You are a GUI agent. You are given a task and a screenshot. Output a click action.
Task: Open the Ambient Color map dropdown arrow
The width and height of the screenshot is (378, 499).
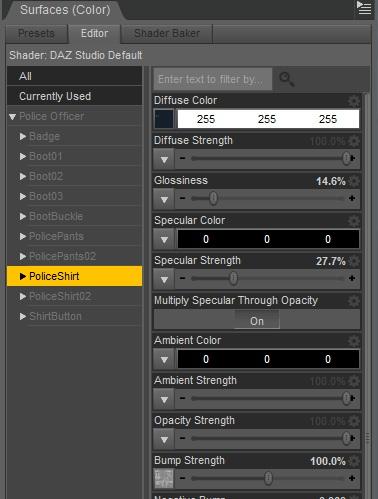(164, 359)
